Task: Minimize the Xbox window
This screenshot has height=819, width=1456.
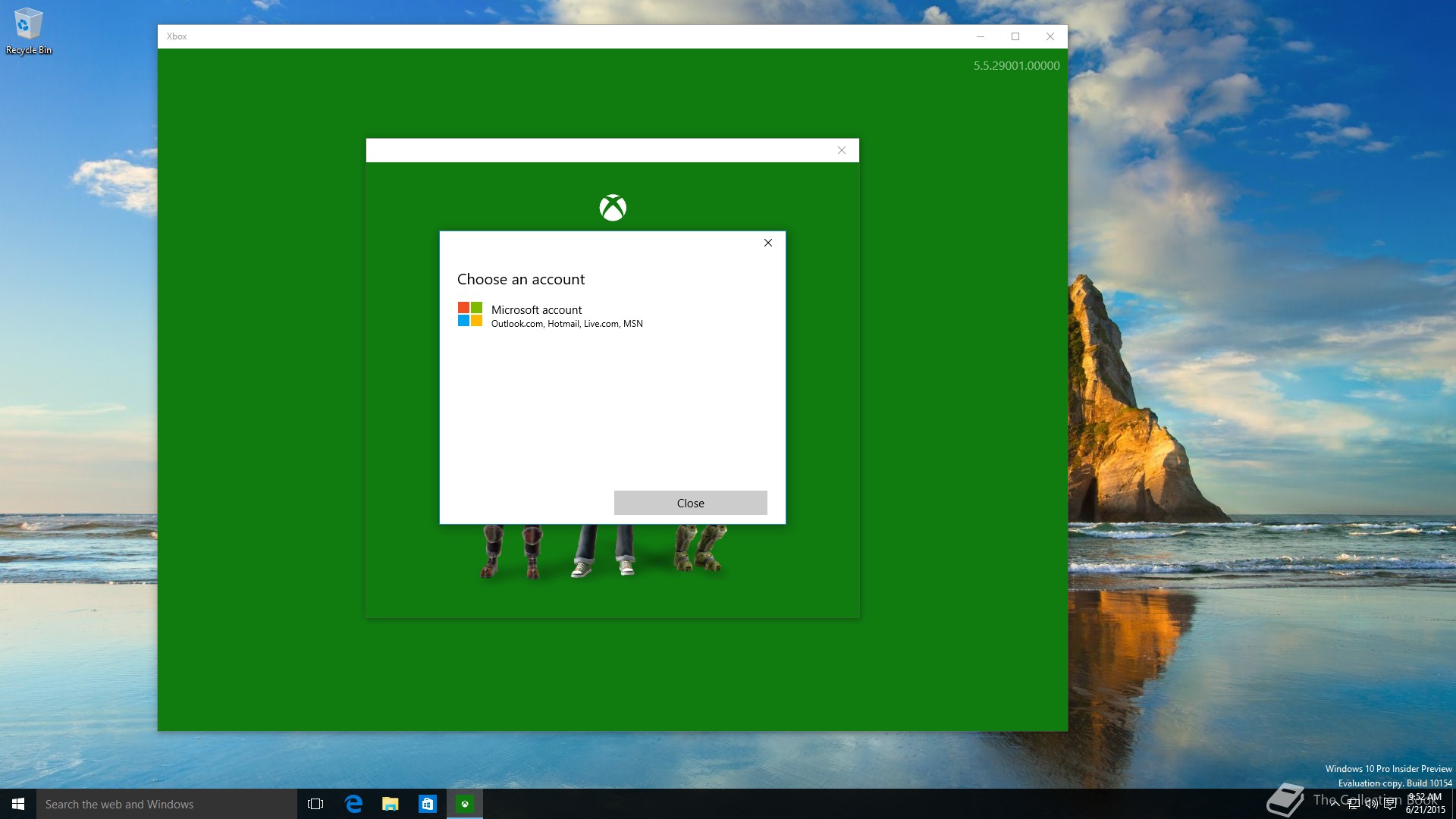Action: 981,36
